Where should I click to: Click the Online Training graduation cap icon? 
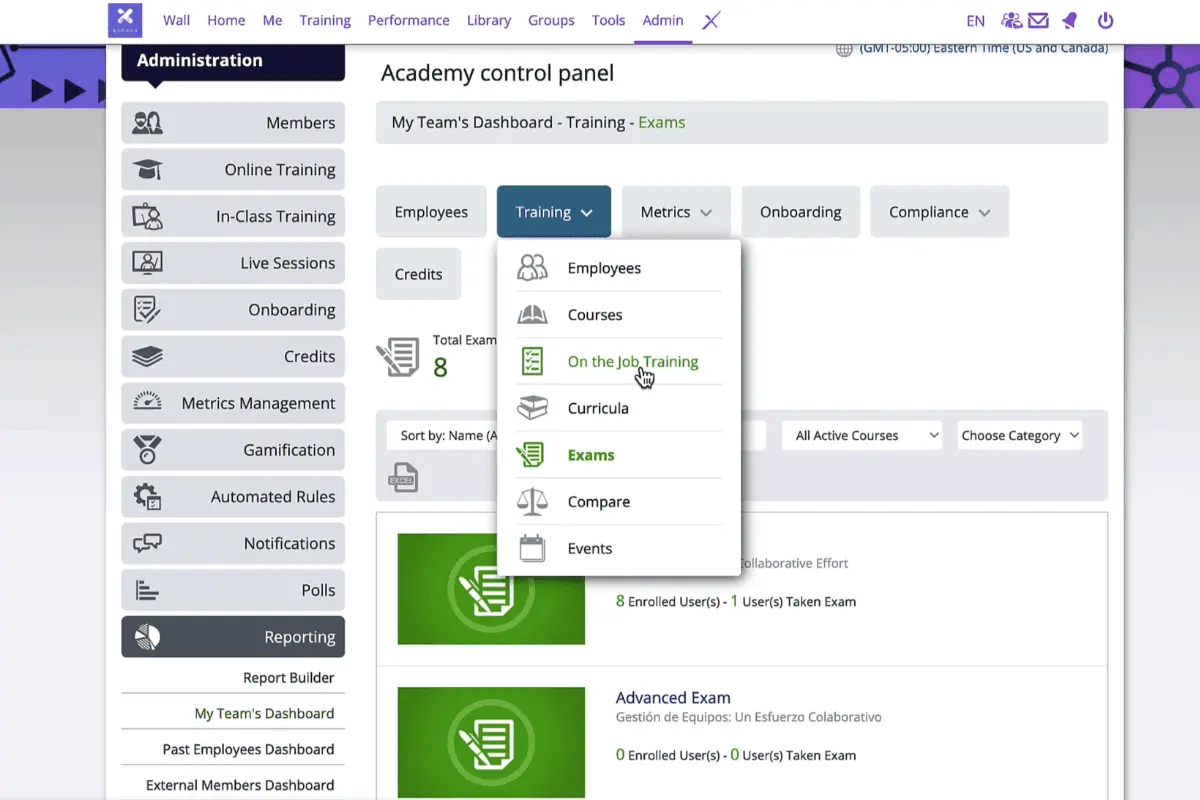coord(148,170)
